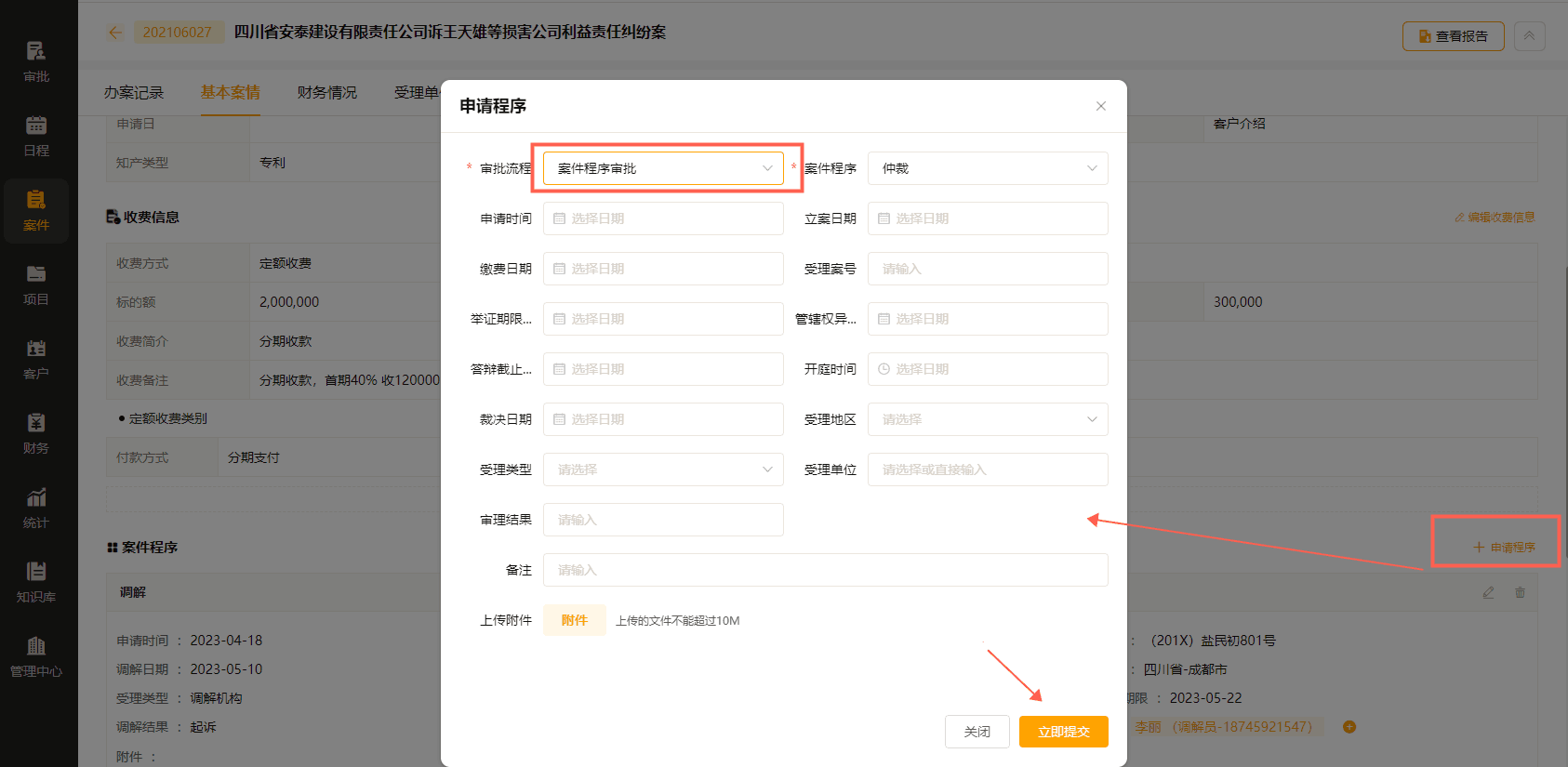
Task: Pick a time in 开庭时间 field
Action: (x=988, y=369)
